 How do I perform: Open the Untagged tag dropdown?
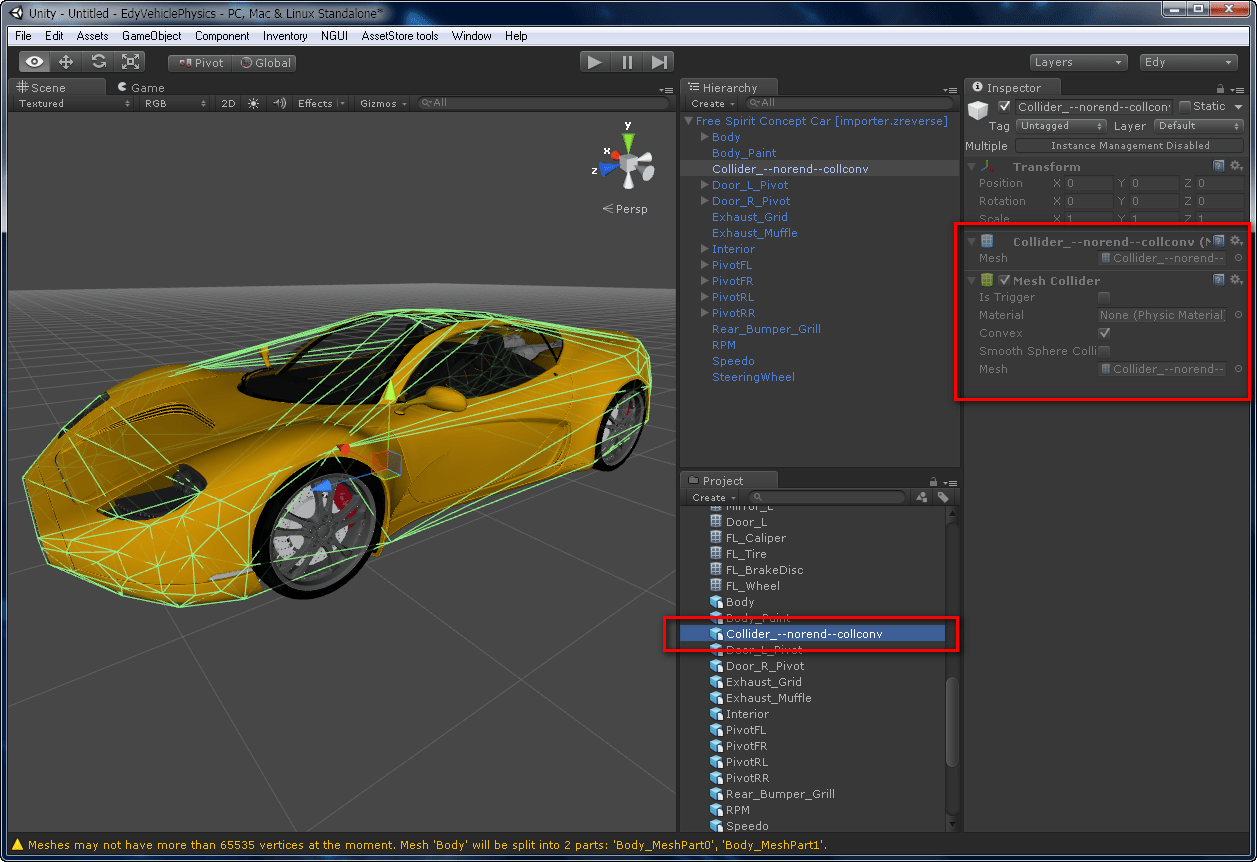1060,126
